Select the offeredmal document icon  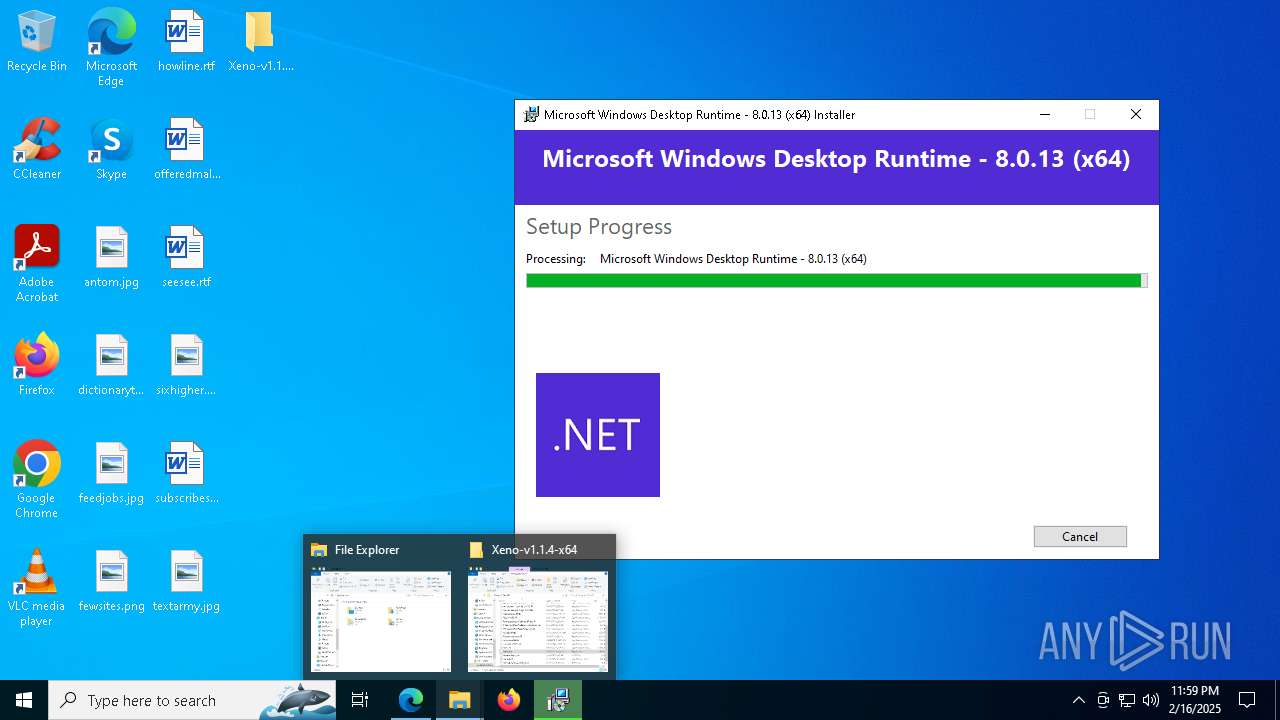(186, 150)
